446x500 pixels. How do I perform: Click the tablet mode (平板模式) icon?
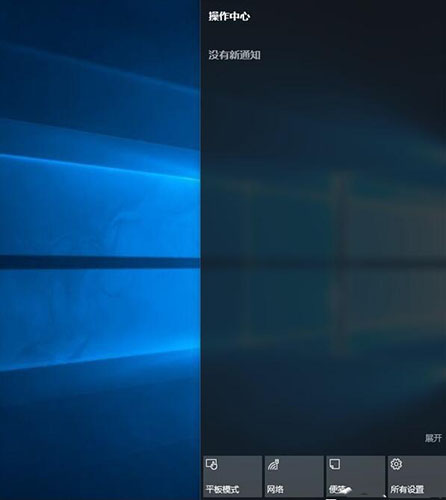[212, 464]
